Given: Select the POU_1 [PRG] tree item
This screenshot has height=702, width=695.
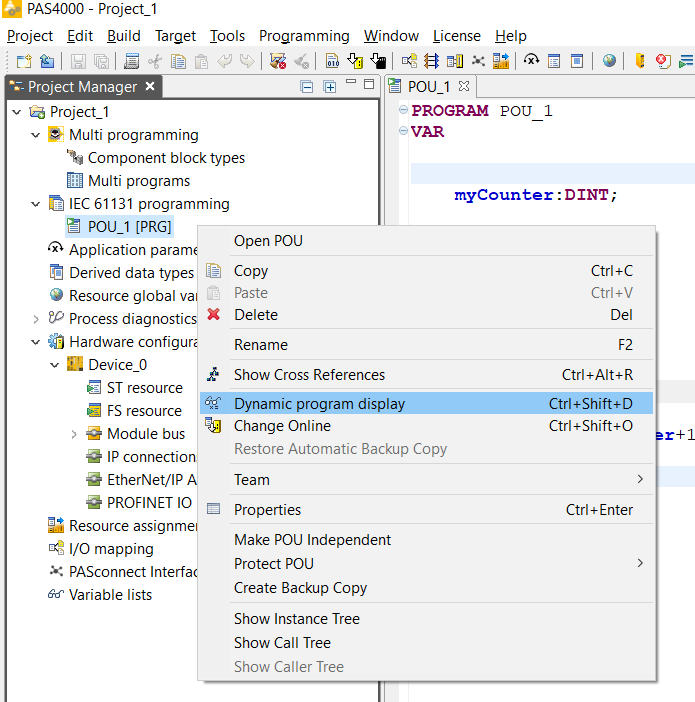Looking at the screenshot, I should (x=120, y=227).
